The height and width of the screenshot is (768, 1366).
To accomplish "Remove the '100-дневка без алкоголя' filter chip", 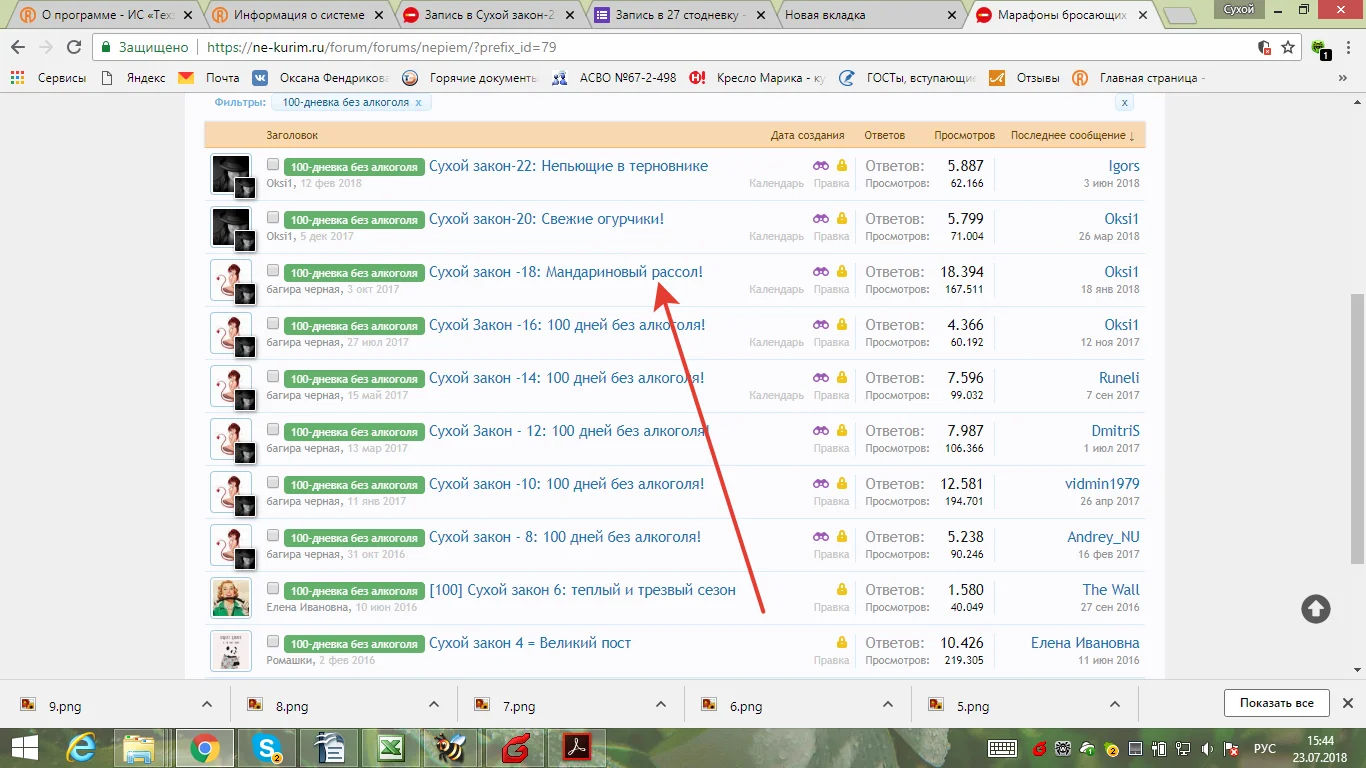I will click(x=418, y=102).
